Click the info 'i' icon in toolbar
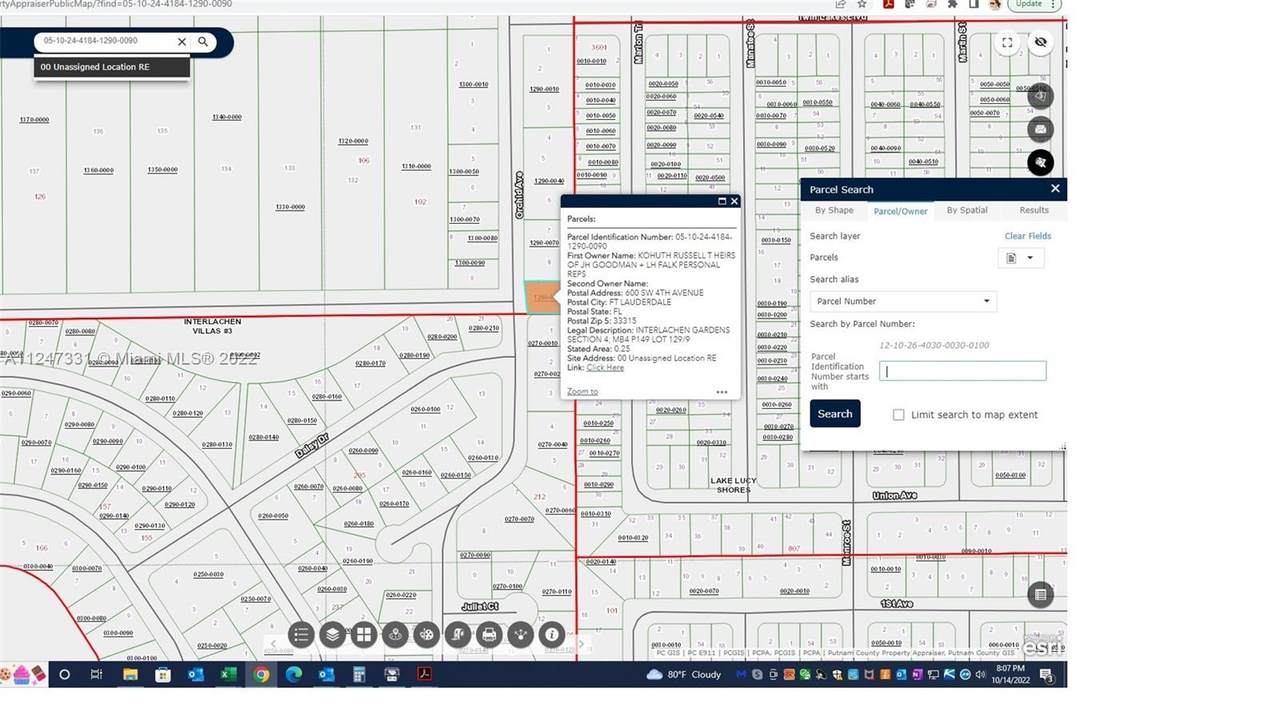Viewport: 1280px width, 719px height. 551,634
